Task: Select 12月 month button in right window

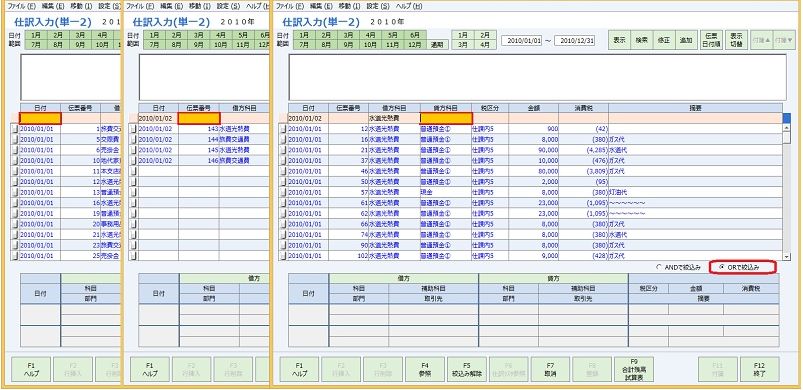Action: [x=416, y=45]
